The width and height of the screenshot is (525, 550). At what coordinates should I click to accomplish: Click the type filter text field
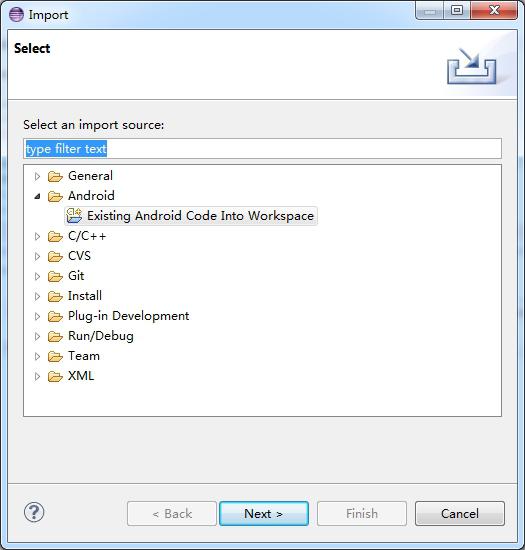[x=262, y=149]
